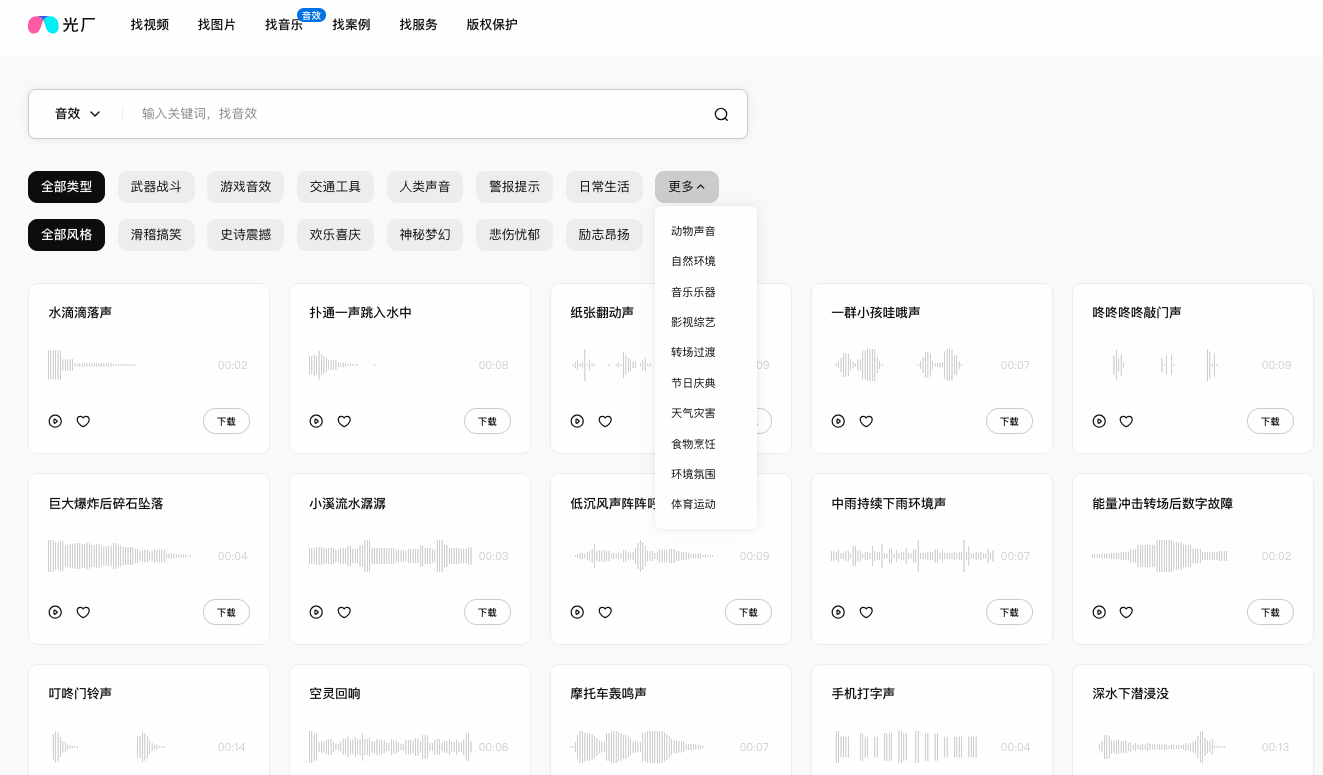Image resolution: width=1323 pixels, height=775 pixels.
Task: Favorite the 一群小孩哇哦声 sound
Action: (866, 421)
